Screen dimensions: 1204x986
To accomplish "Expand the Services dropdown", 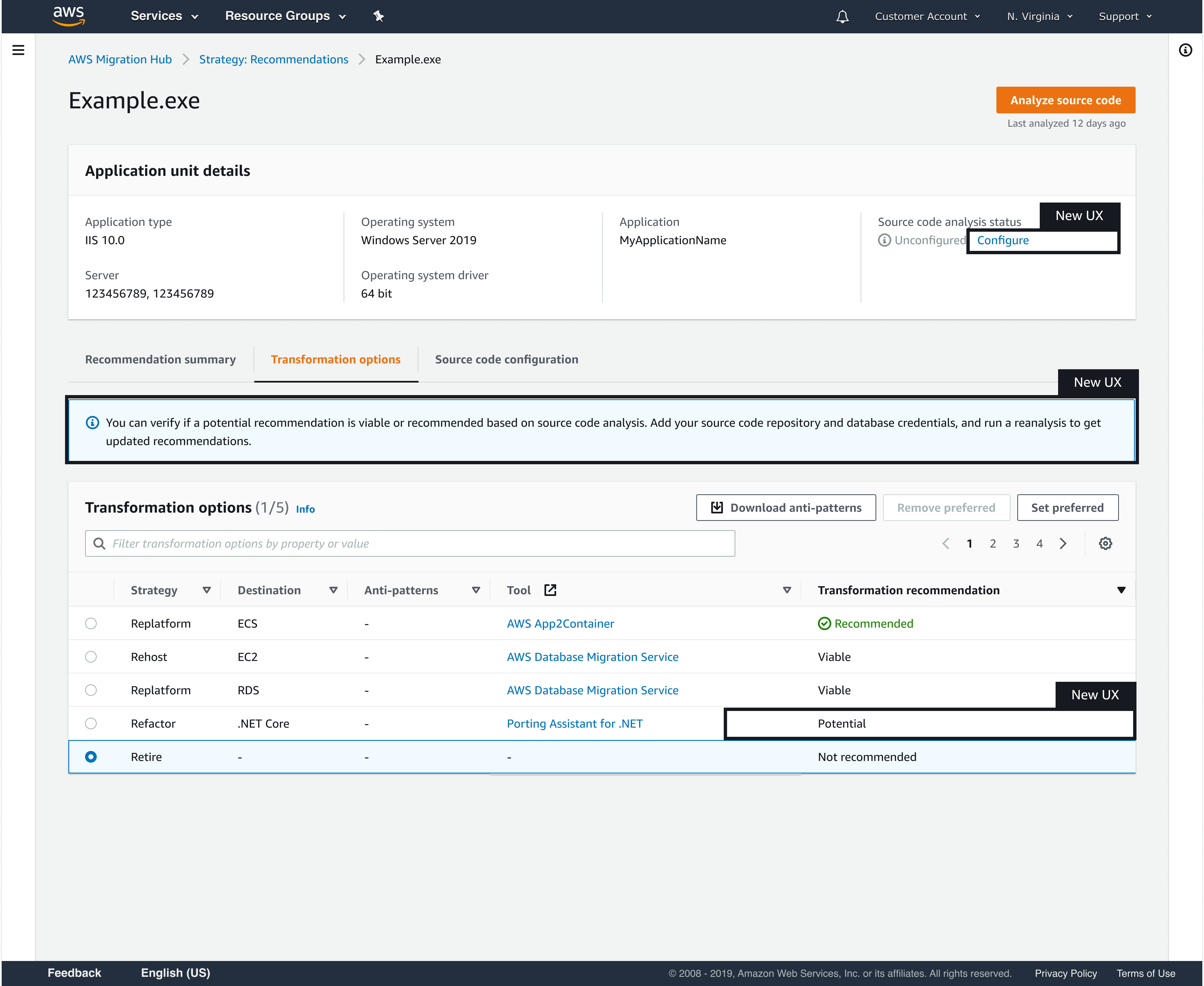I will [164, 16].
